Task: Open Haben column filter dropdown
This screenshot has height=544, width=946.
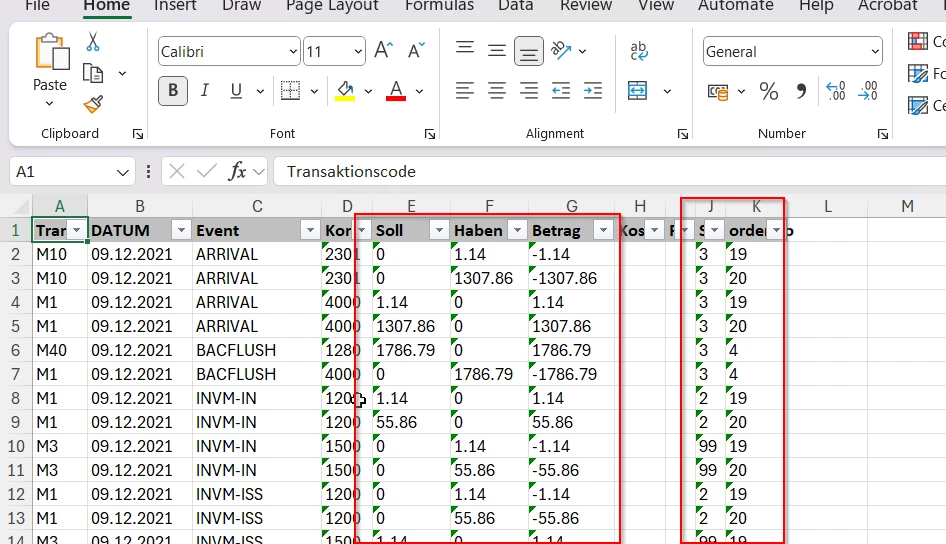Action: [x=517, y=230]
